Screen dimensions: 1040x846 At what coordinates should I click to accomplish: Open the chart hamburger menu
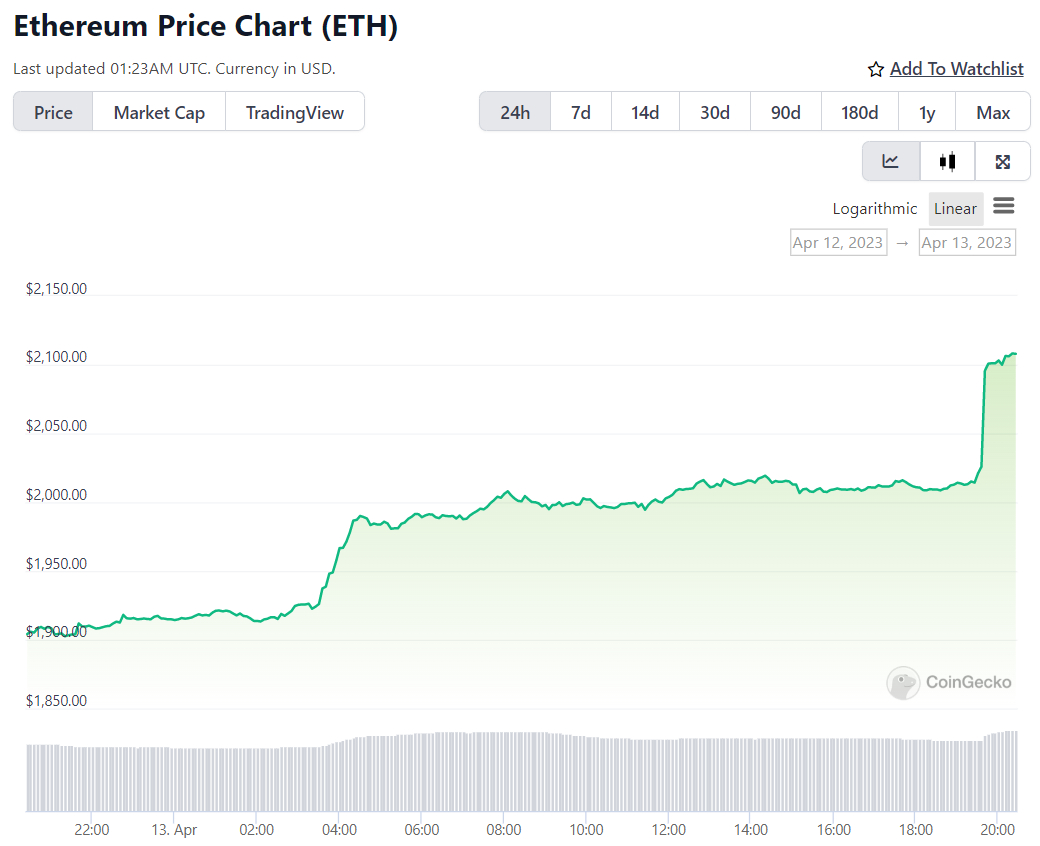click(1004, 206)
